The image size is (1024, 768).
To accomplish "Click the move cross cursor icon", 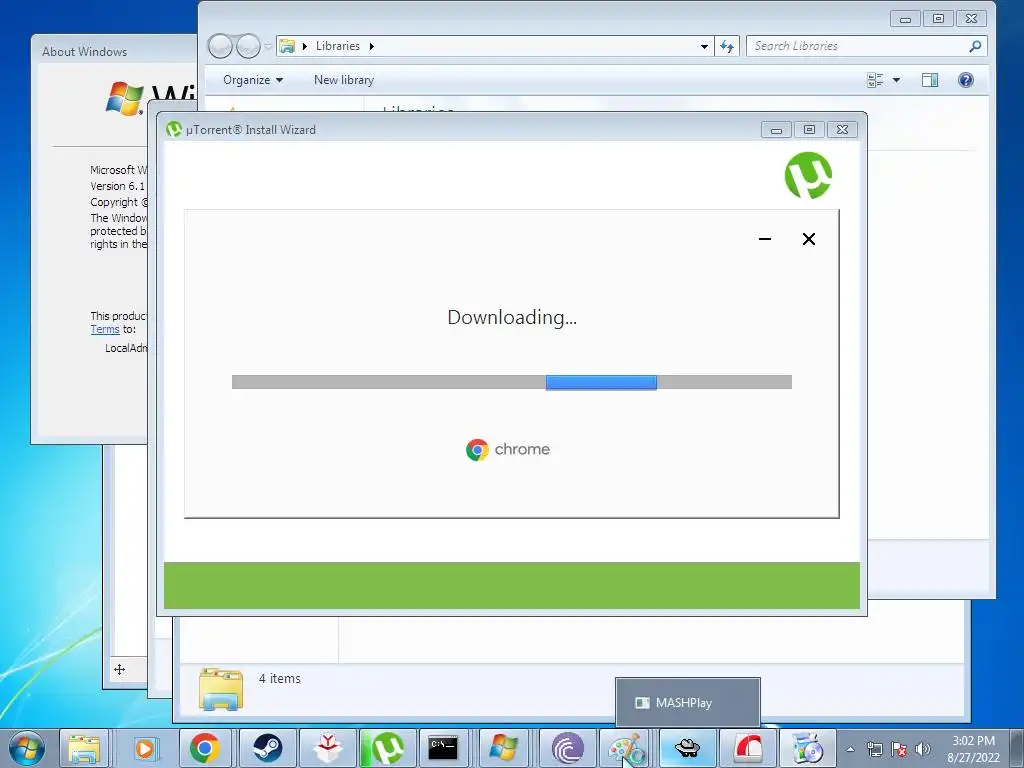I will coord(120,669).
